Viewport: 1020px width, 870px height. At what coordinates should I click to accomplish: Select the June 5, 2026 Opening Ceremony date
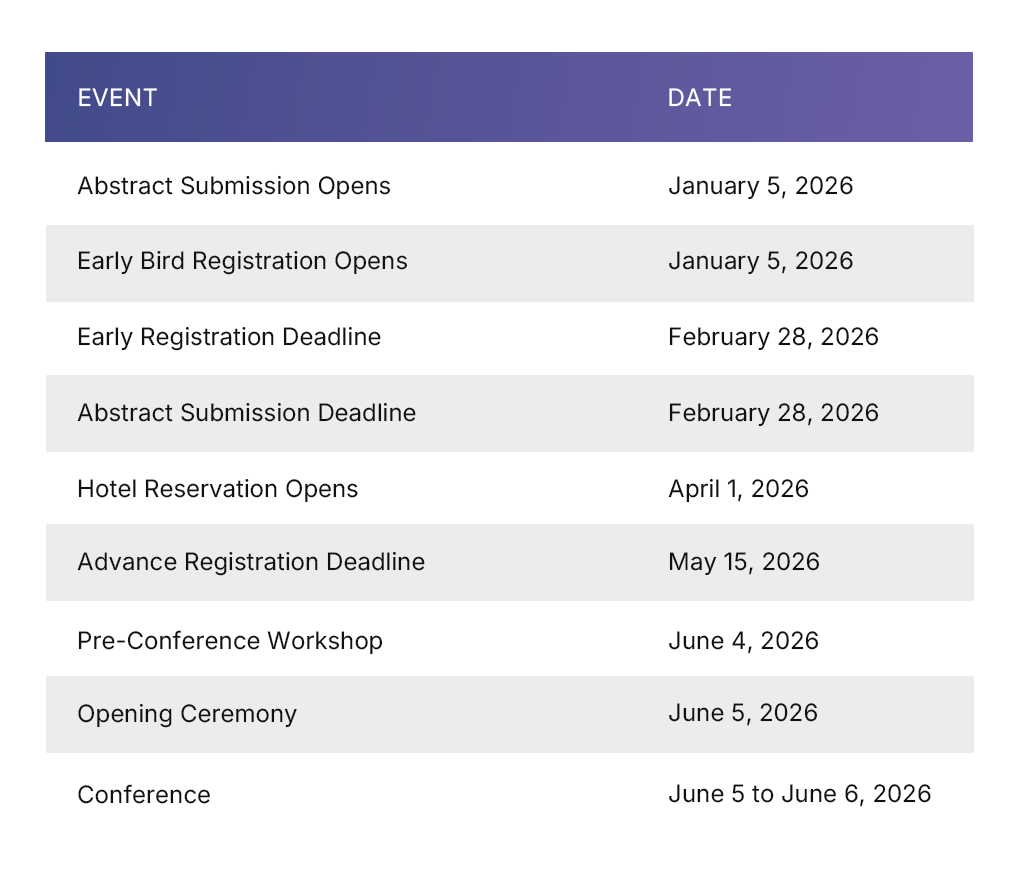[742, 713]
